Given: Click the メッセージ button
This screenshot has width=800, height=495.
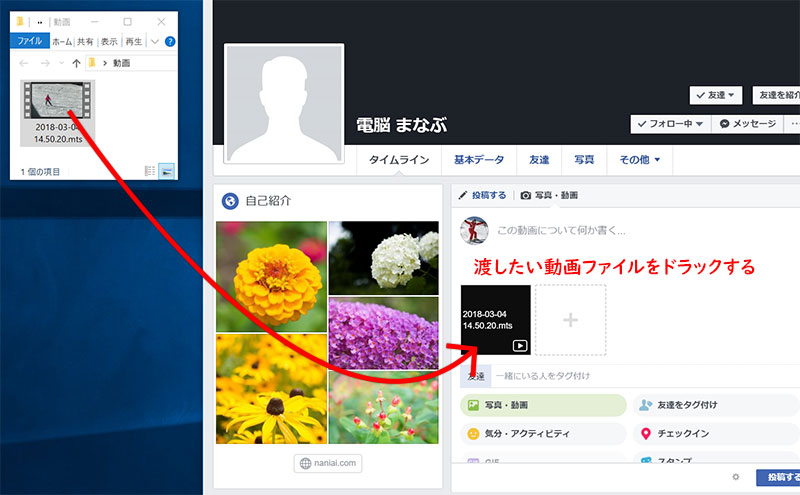Looking at the screenshot, I should [747, 124].
